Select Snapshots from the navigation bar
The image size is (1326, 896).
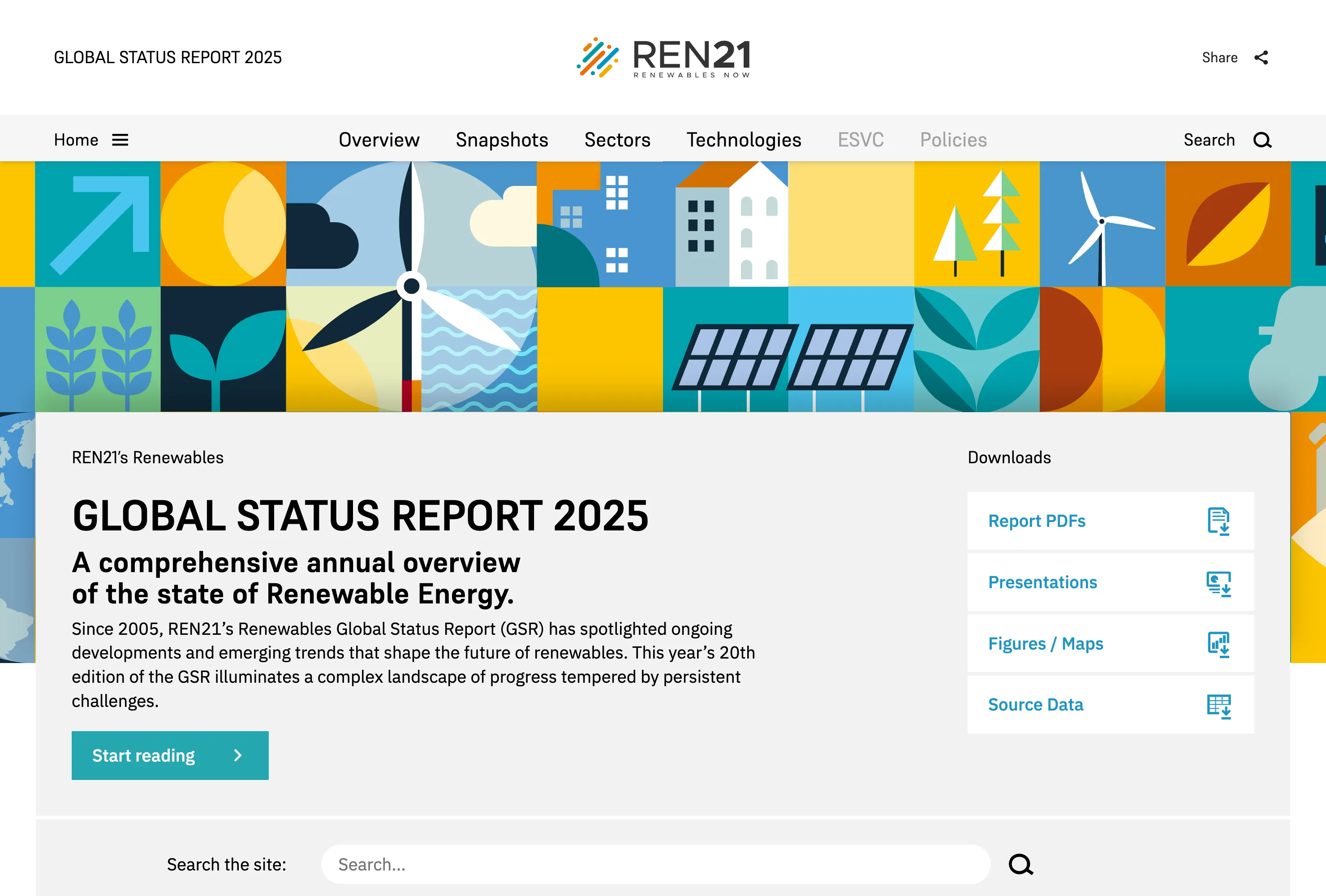[502, 139]
